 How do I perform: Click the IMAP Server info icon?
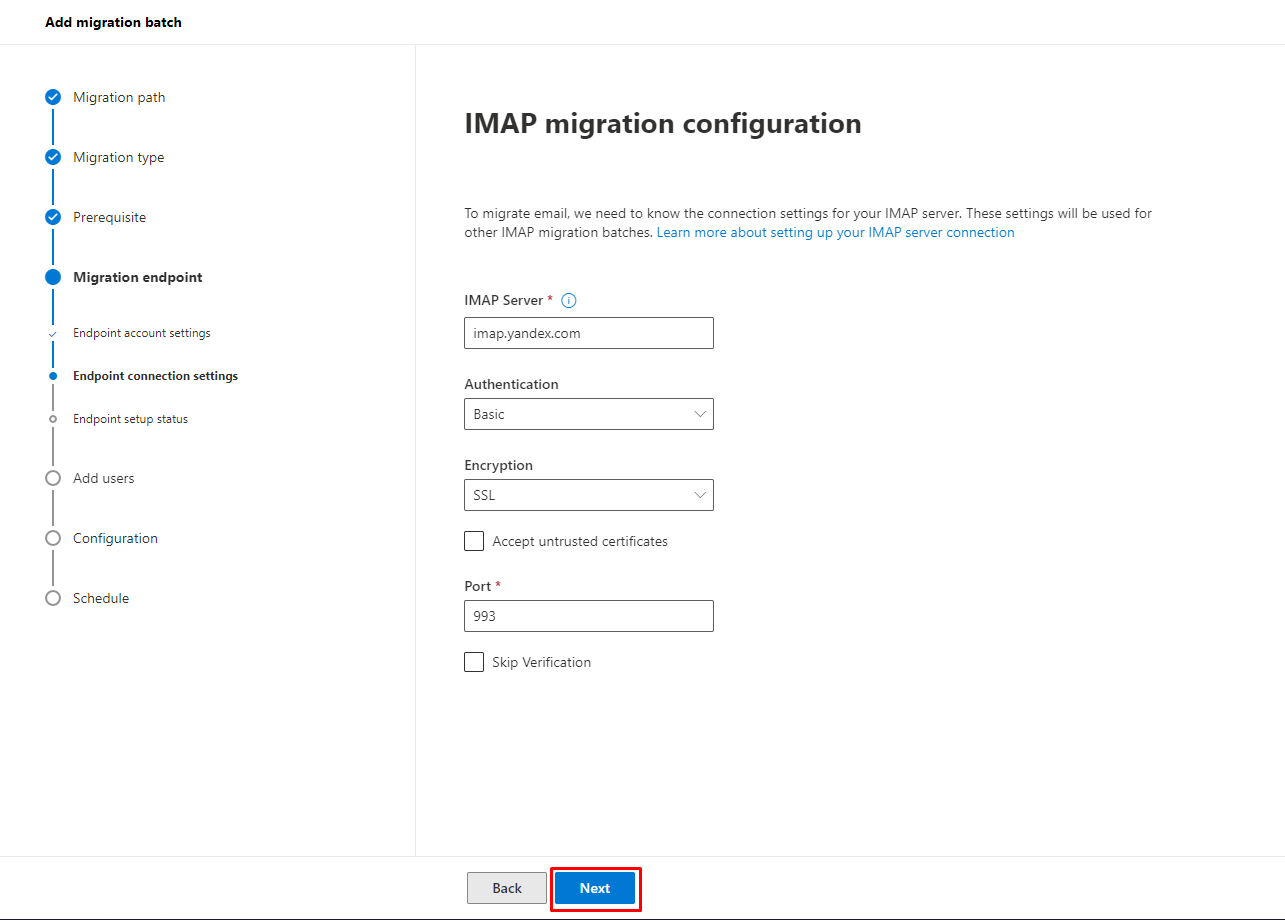[569, 300]
